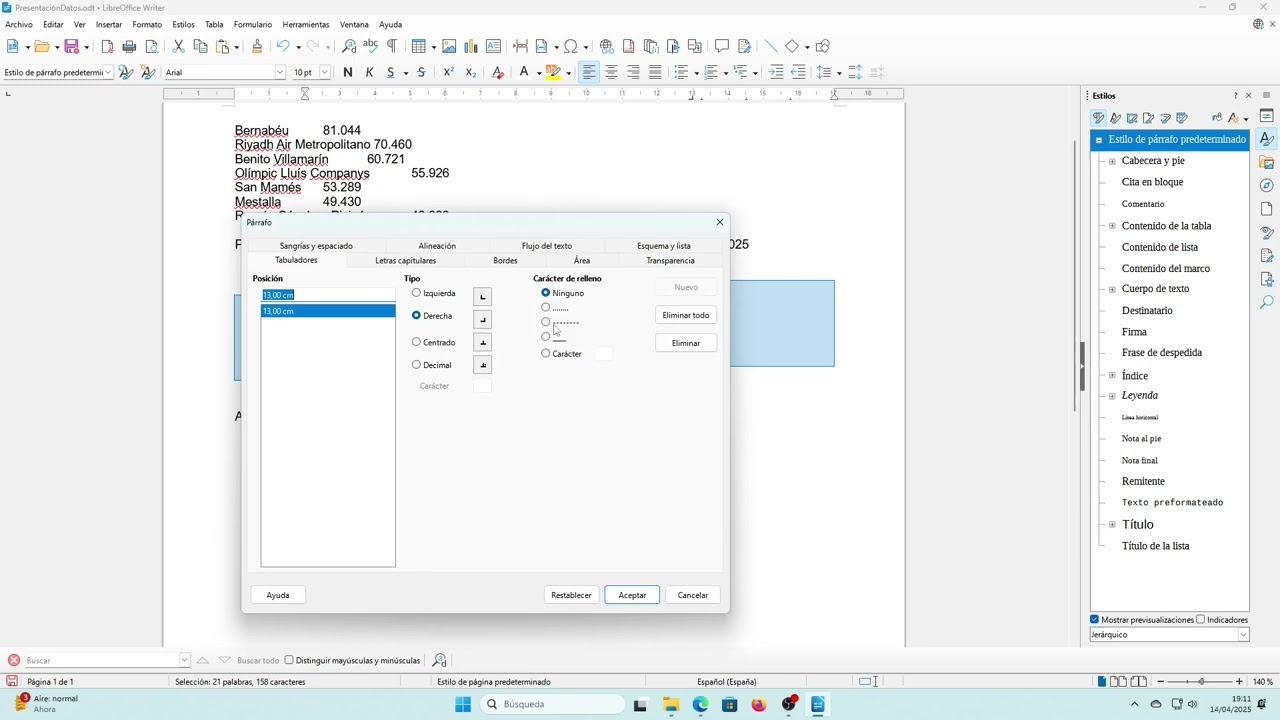Click the Increase indent icon

pos(776,72)
